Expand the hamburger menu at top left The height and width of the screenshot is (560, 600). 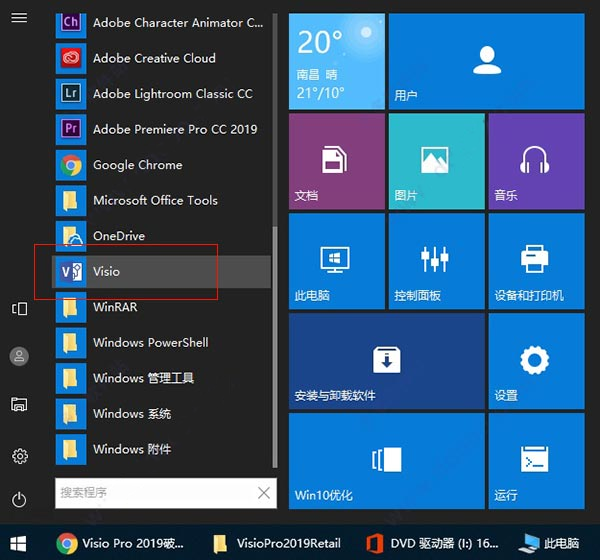pyautogui.click(x=19, y=18)
